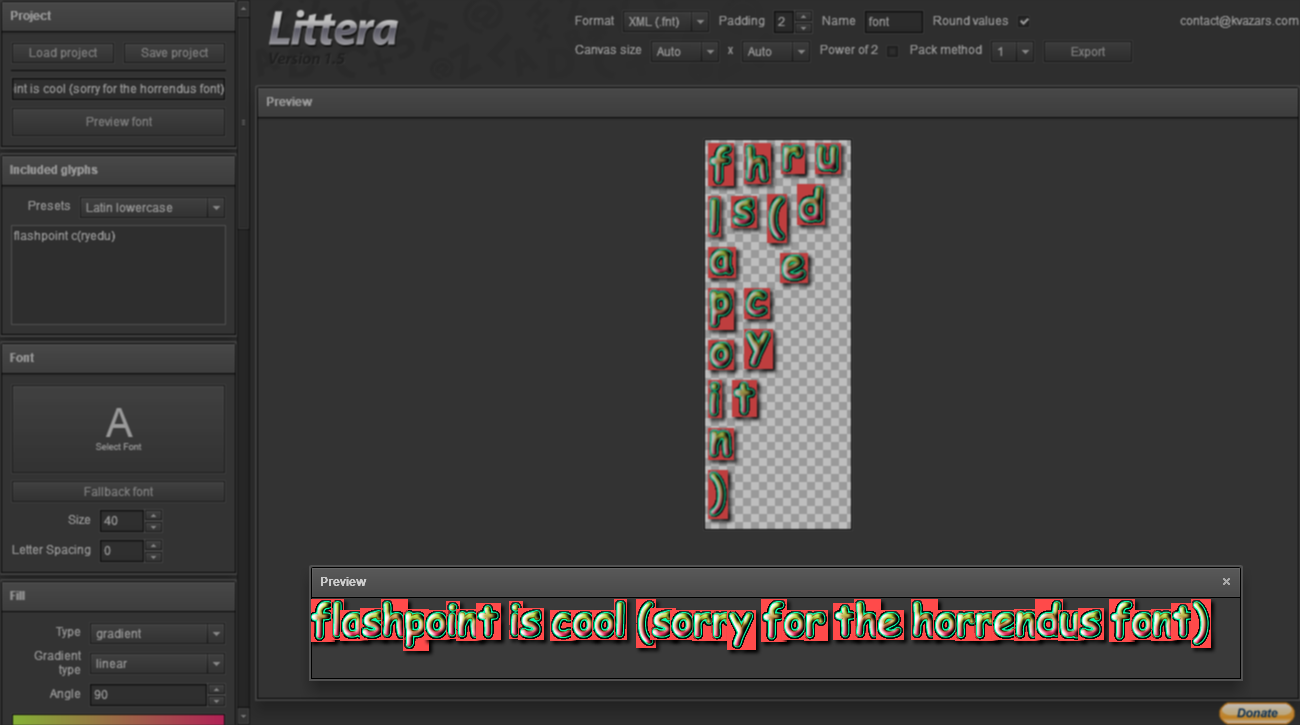Click the Project panel header
1300x725 pixels.
coord(119,16)
